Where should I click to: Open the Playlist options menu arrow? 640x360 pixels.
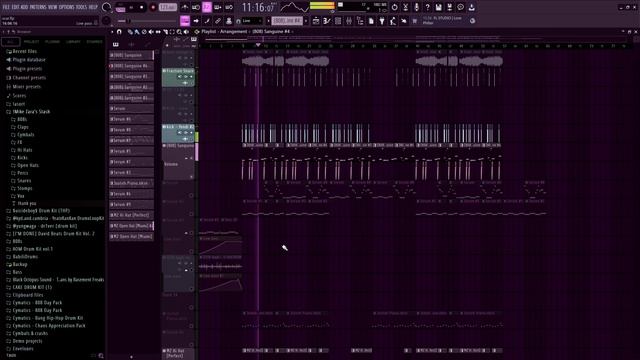[112, 32]
